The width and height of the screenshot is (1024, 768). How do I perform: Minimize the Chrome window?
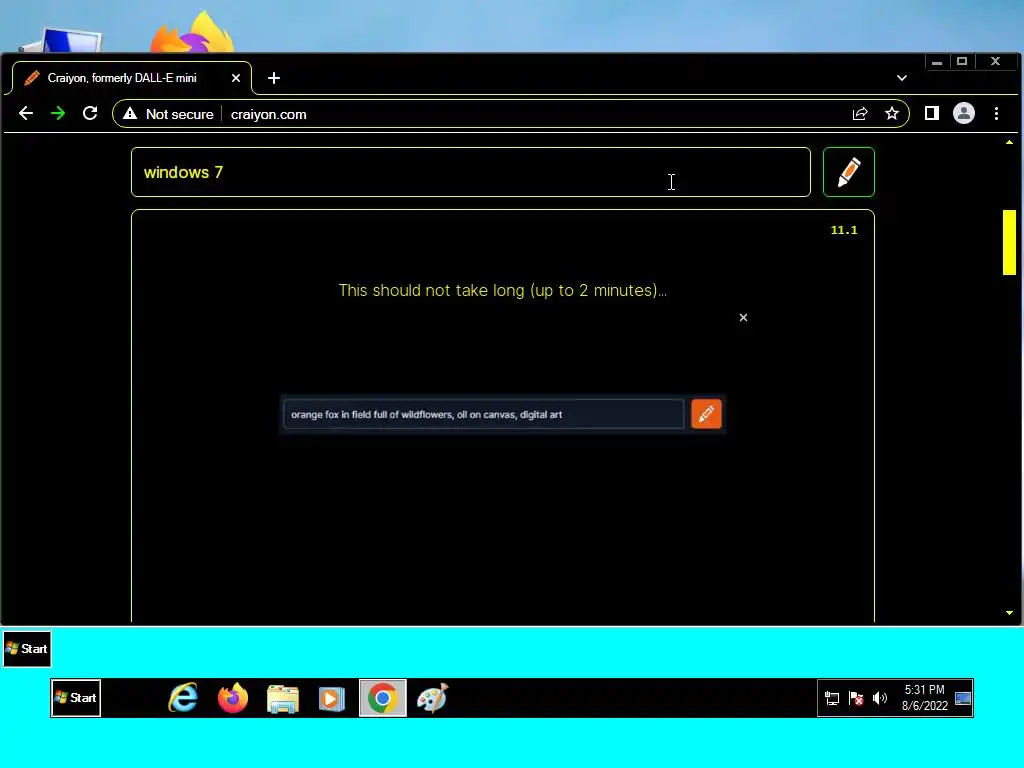[x=937, y=61]
